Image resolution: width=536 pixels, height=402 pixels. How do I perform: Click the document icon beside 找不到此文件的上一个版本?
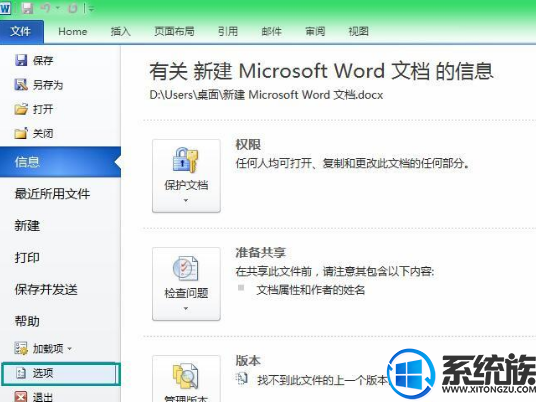pos(242,378)
